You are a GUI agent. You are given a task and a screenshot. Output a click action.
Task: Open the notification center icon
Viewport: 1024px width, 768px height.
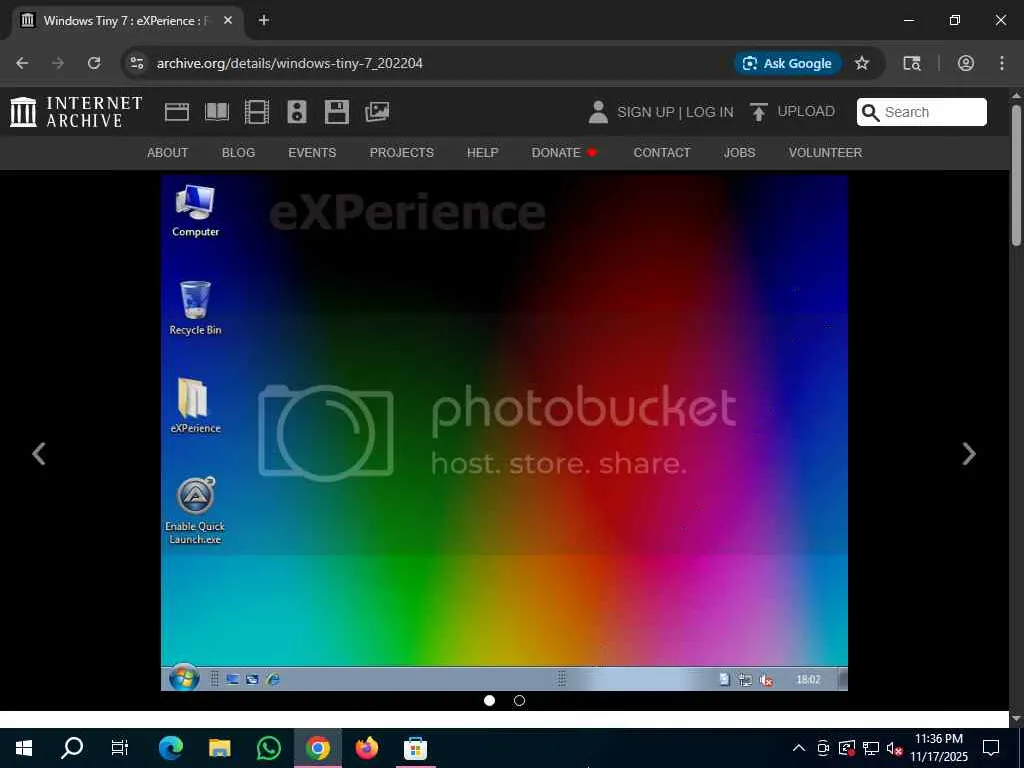(x=991, y=748)
